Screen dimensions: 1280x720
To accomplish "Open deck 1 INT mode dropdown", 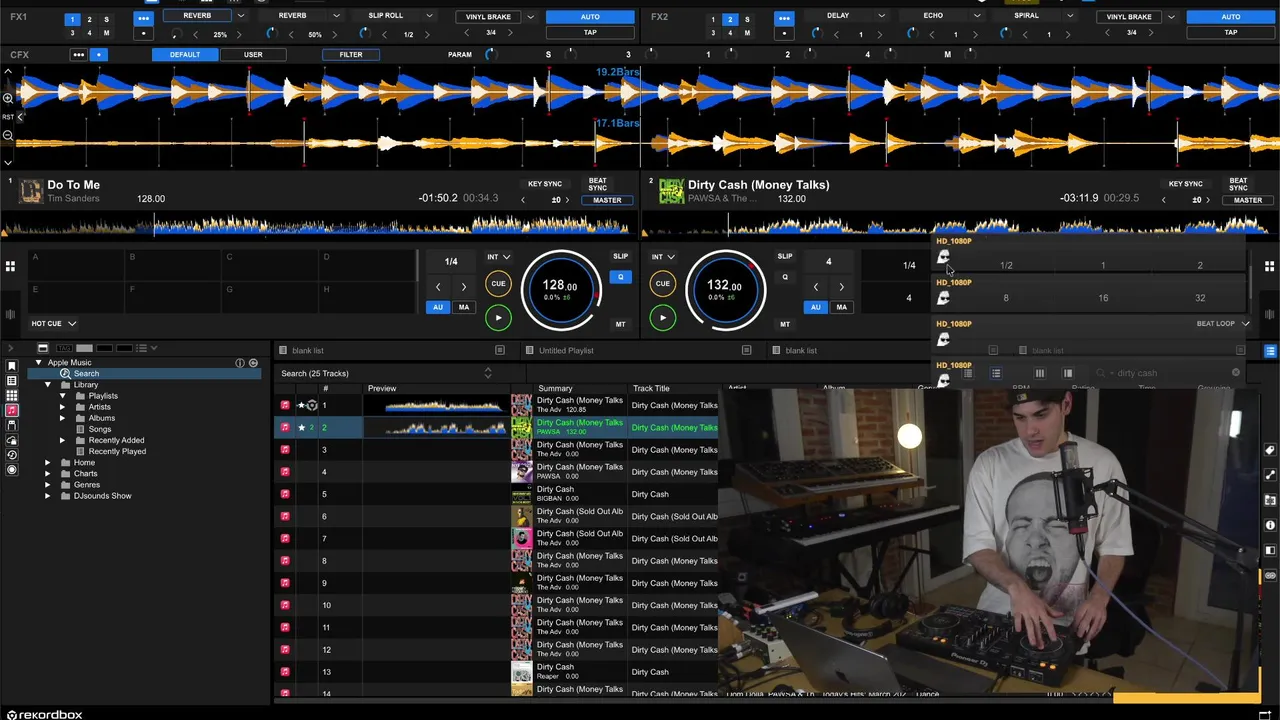I will pyautogui.click(x=498, y=257).
